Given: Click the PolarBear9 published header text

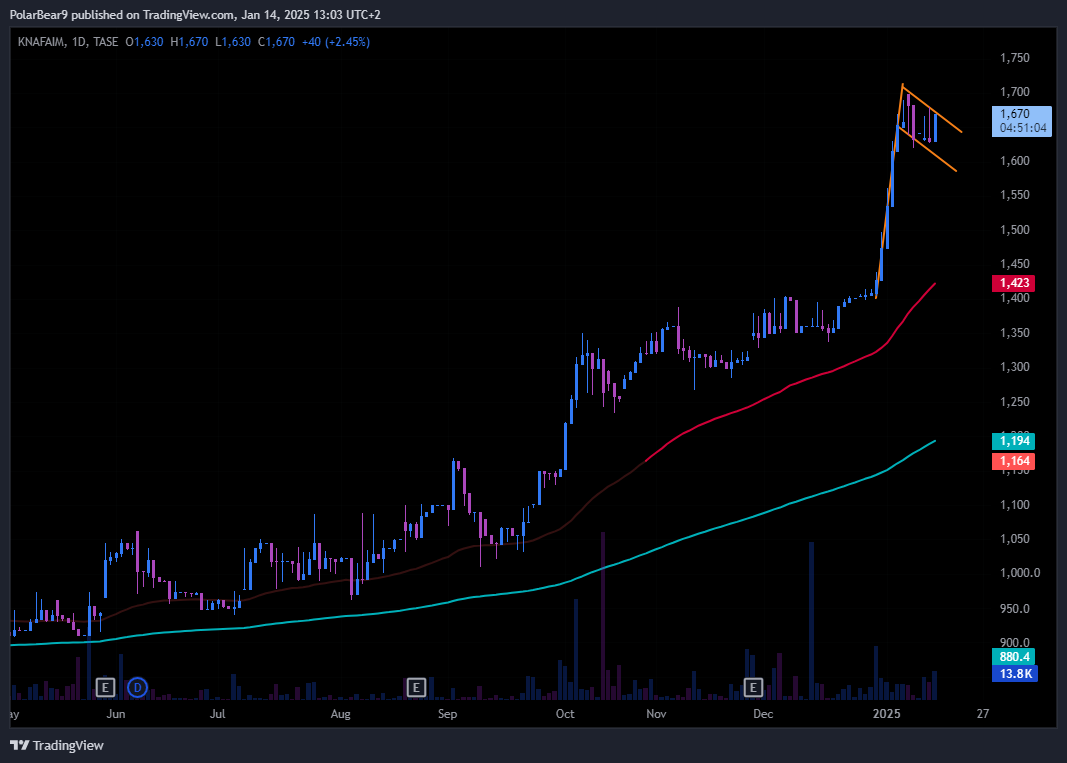Looking at the screenshot, I should (x=195, y=14).
